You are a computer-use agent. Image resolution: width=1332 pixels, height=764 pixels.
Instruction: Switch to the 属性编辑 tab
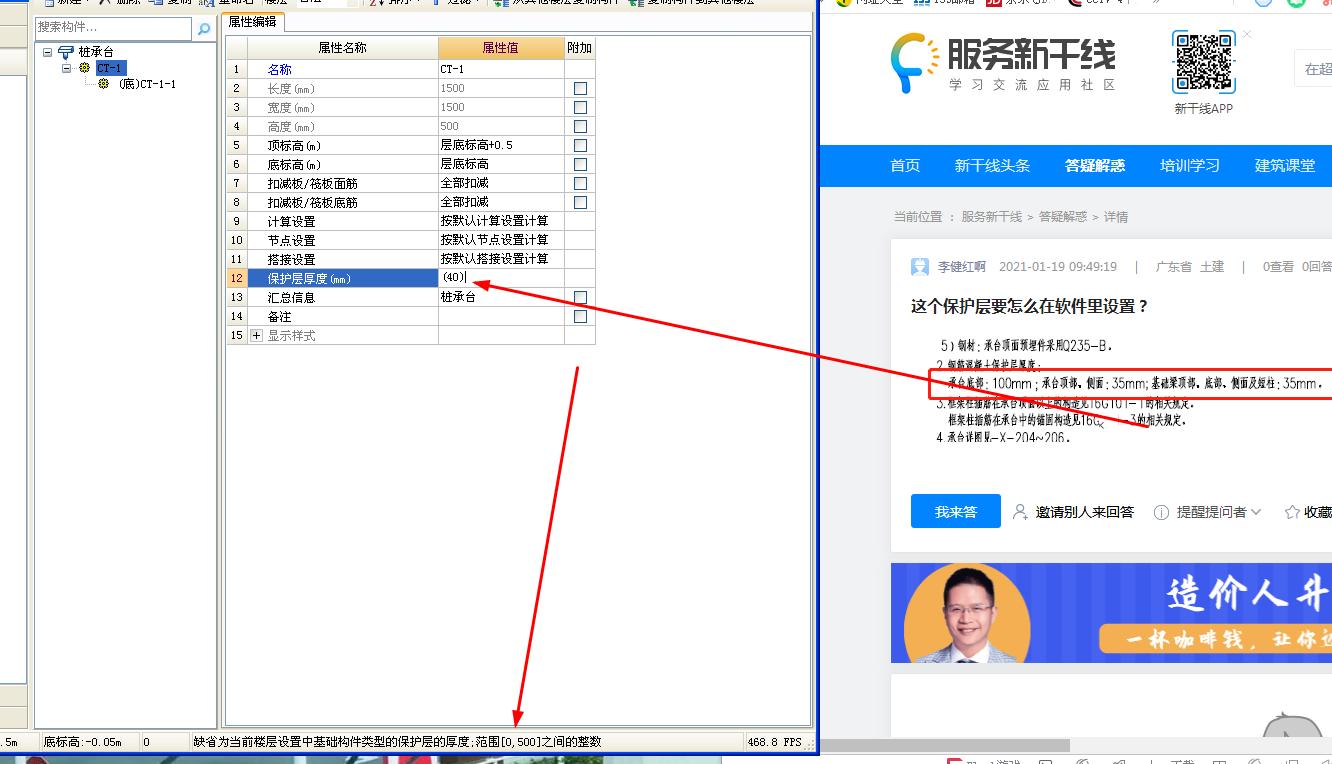point(254,21)
